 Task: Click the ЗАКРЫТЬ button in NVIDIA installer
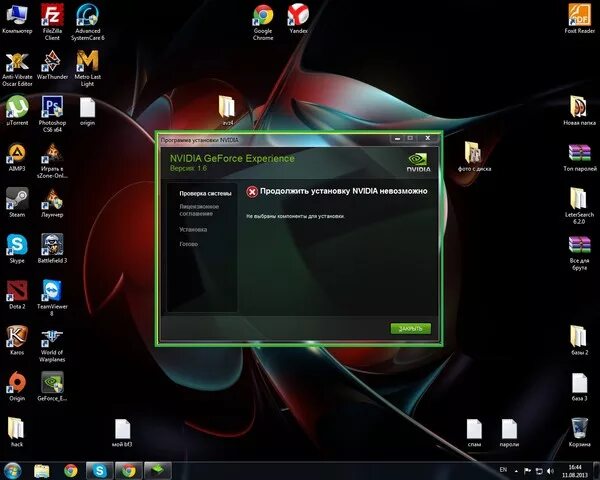[411, 328]
